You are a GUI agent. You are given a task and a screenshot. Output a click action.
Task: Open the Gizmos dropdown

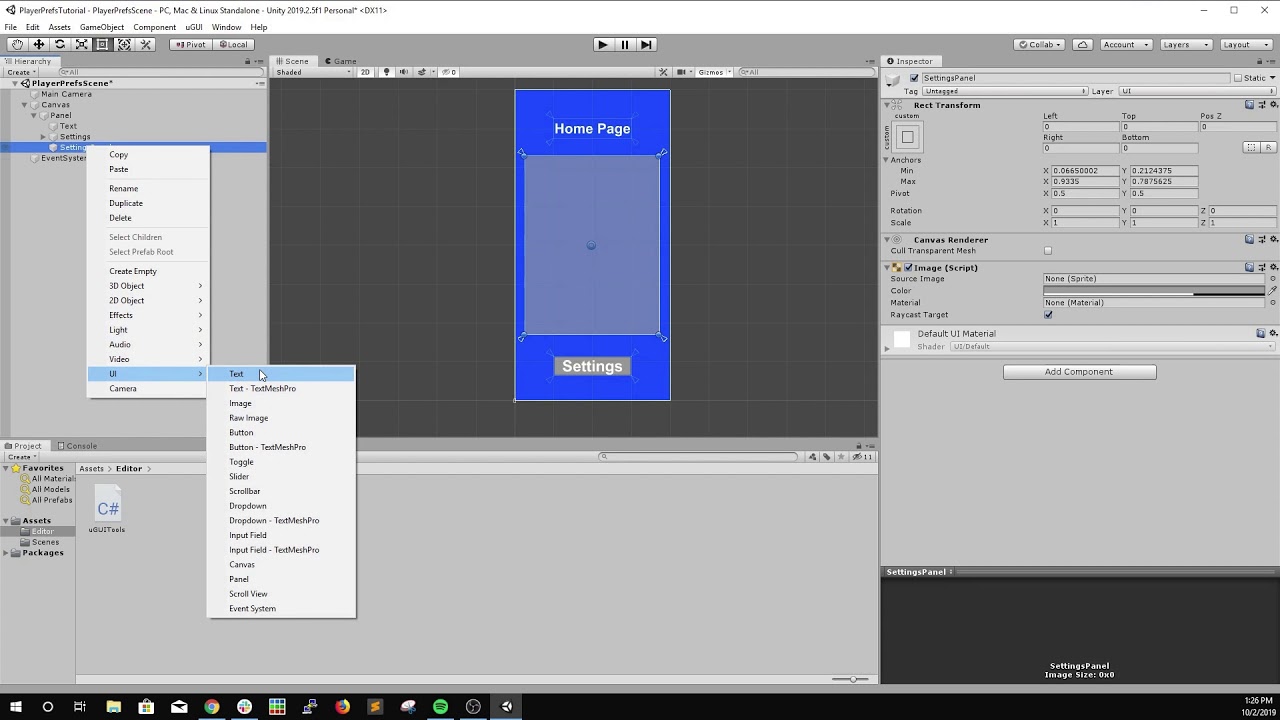714,72
